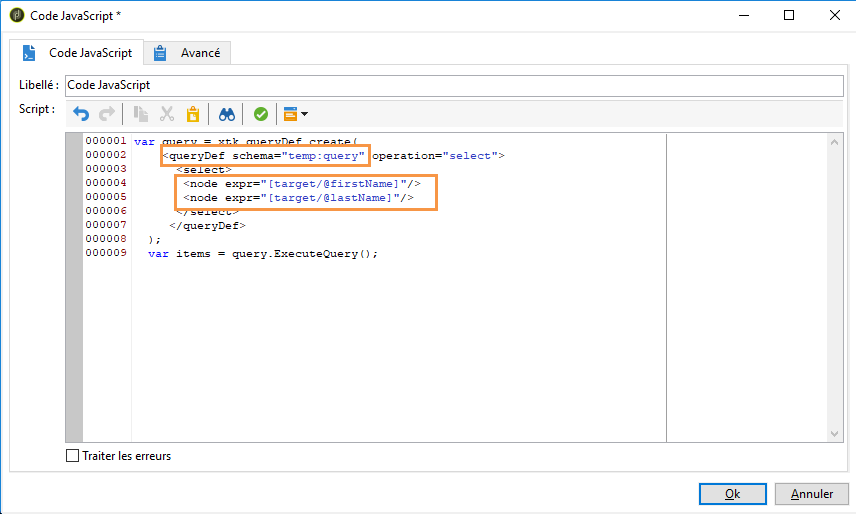Select the Code JavaScript tab
Screen dimensions: 856x514
(77, 53)
